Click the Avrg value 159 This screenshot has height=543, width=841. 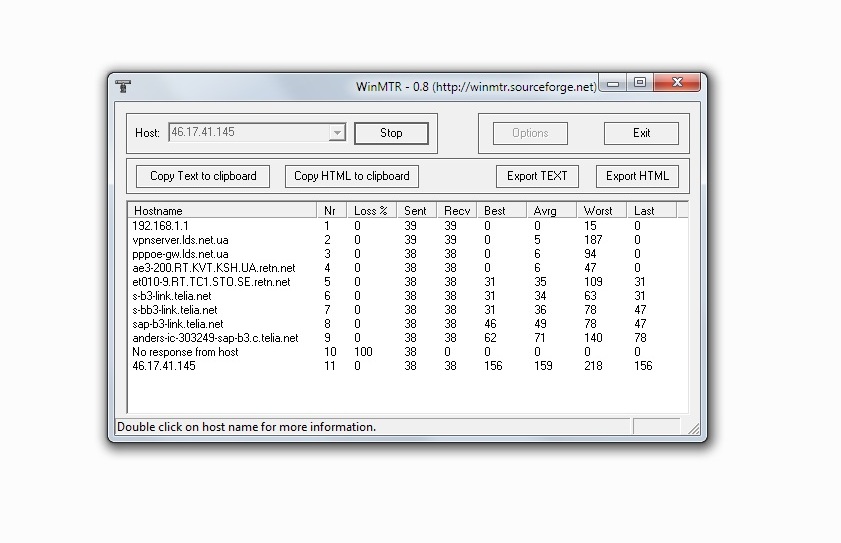(543, 365)
